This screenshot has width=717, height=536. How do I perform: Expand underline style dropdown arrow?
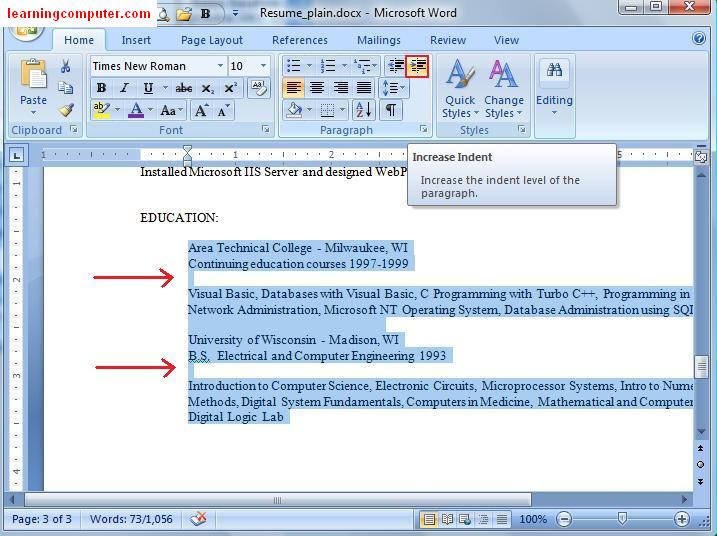(165, 88)
